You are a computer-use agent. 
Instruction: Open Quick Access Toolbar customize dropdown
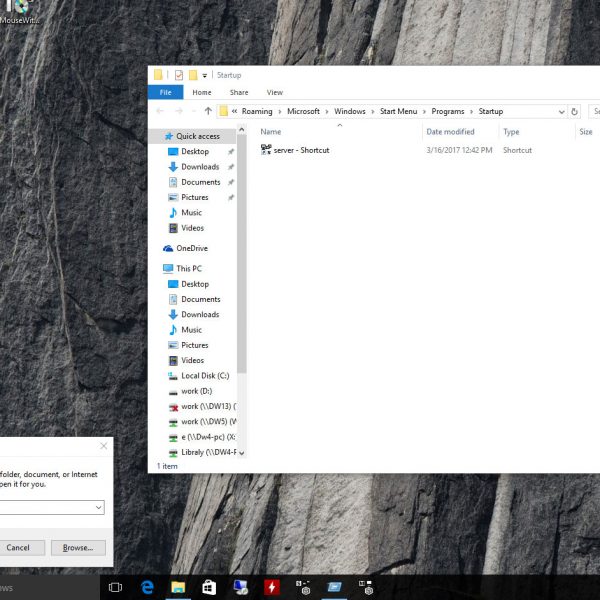point(205,75)
